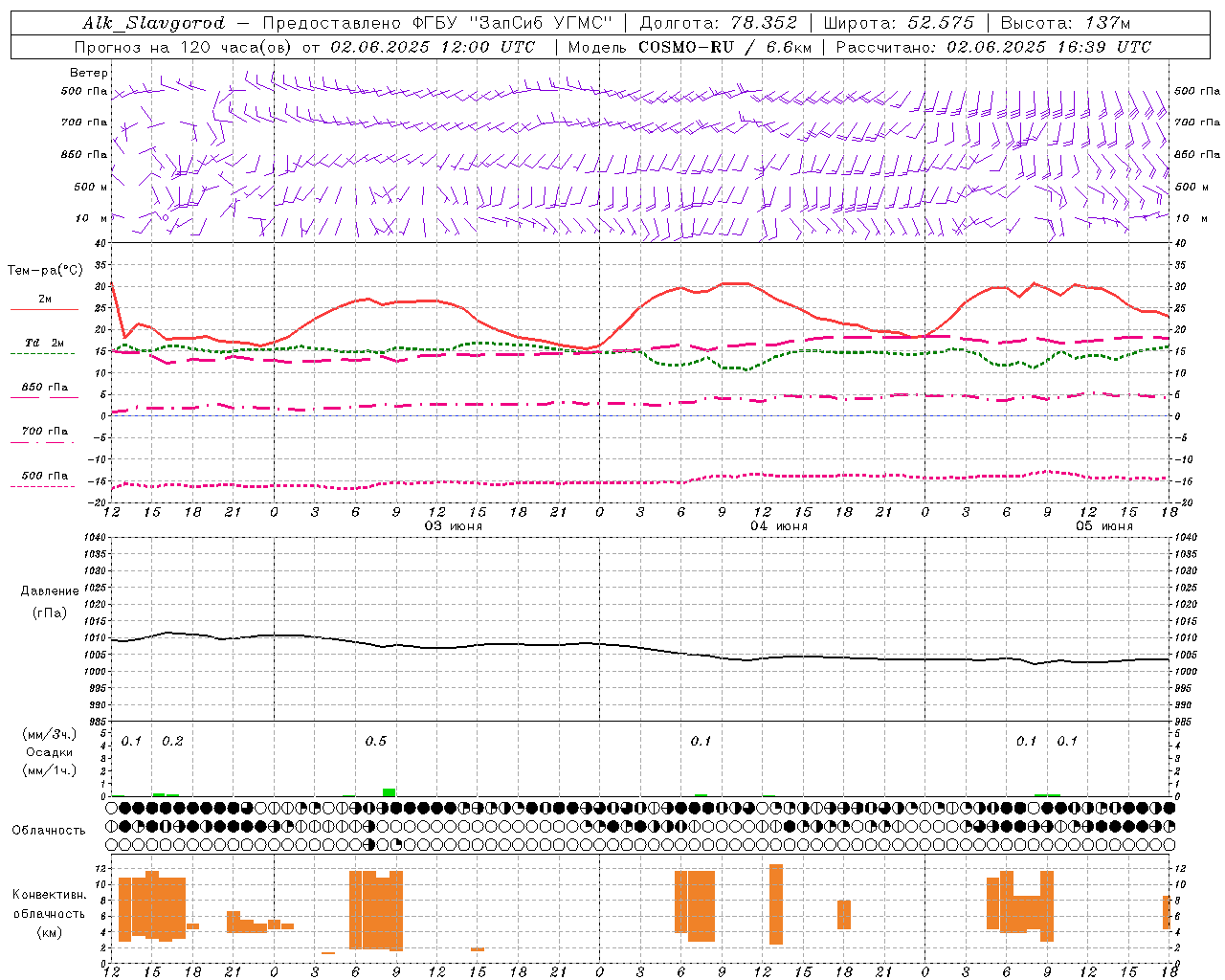Click the 'Давление' pressure label
1225x980 pixels.
click(x=50, y=591)
